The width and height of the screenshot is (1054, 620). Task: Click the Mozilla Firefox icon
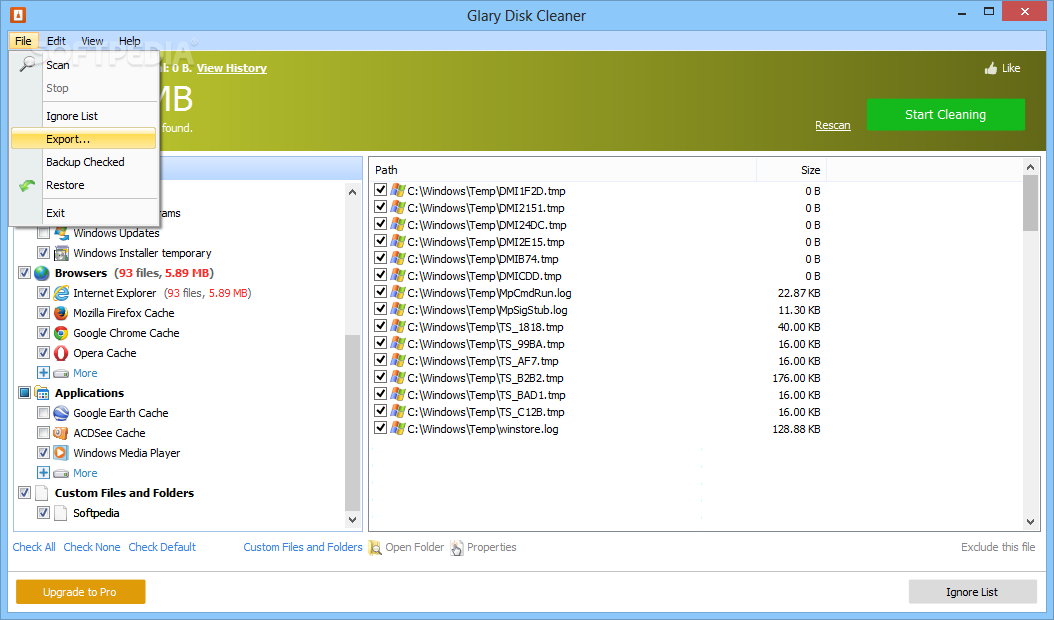click(61, 313)
